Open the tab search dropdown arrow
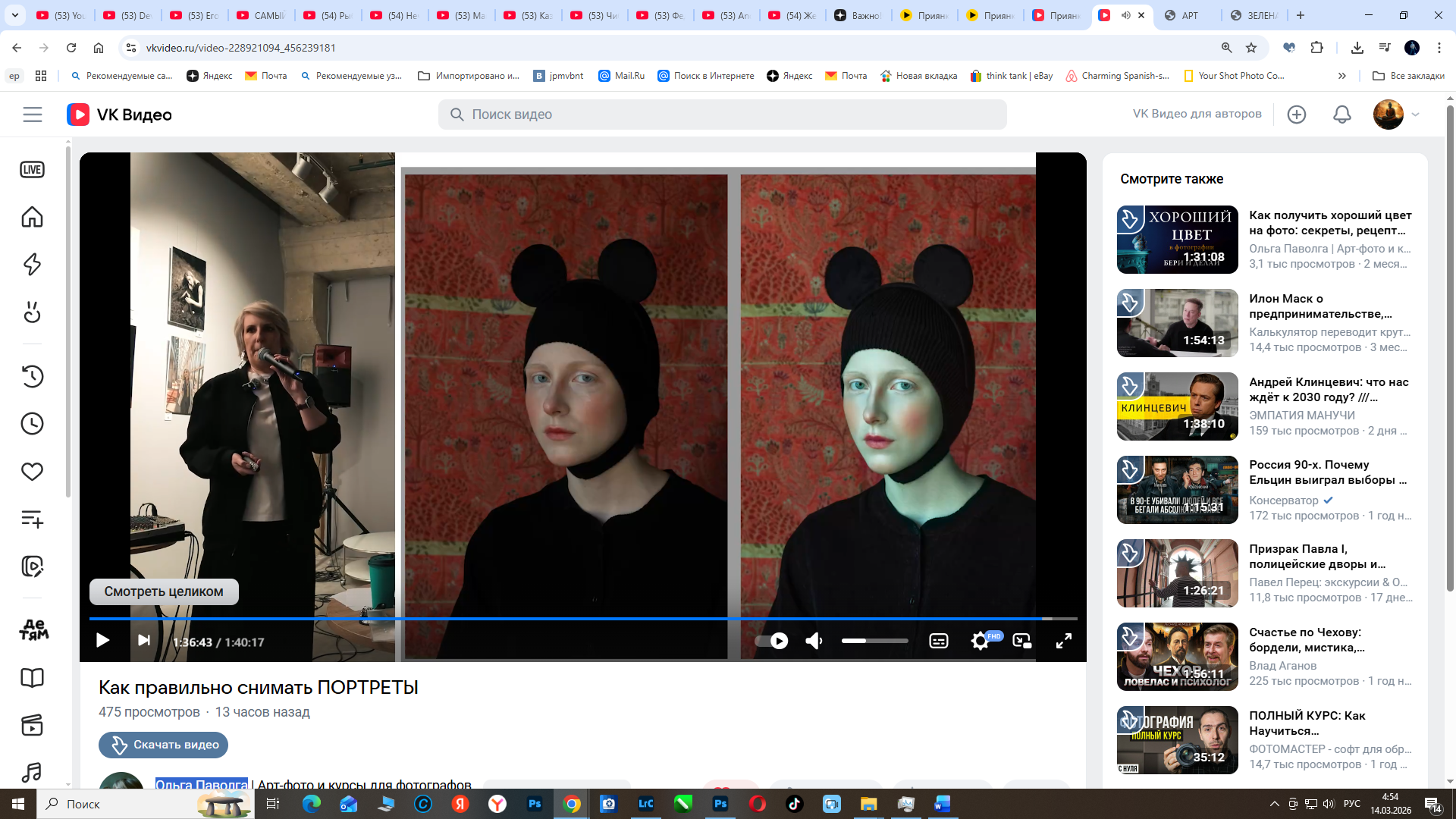The width and height of the screenshot is (1456, 819). point(15,15)
